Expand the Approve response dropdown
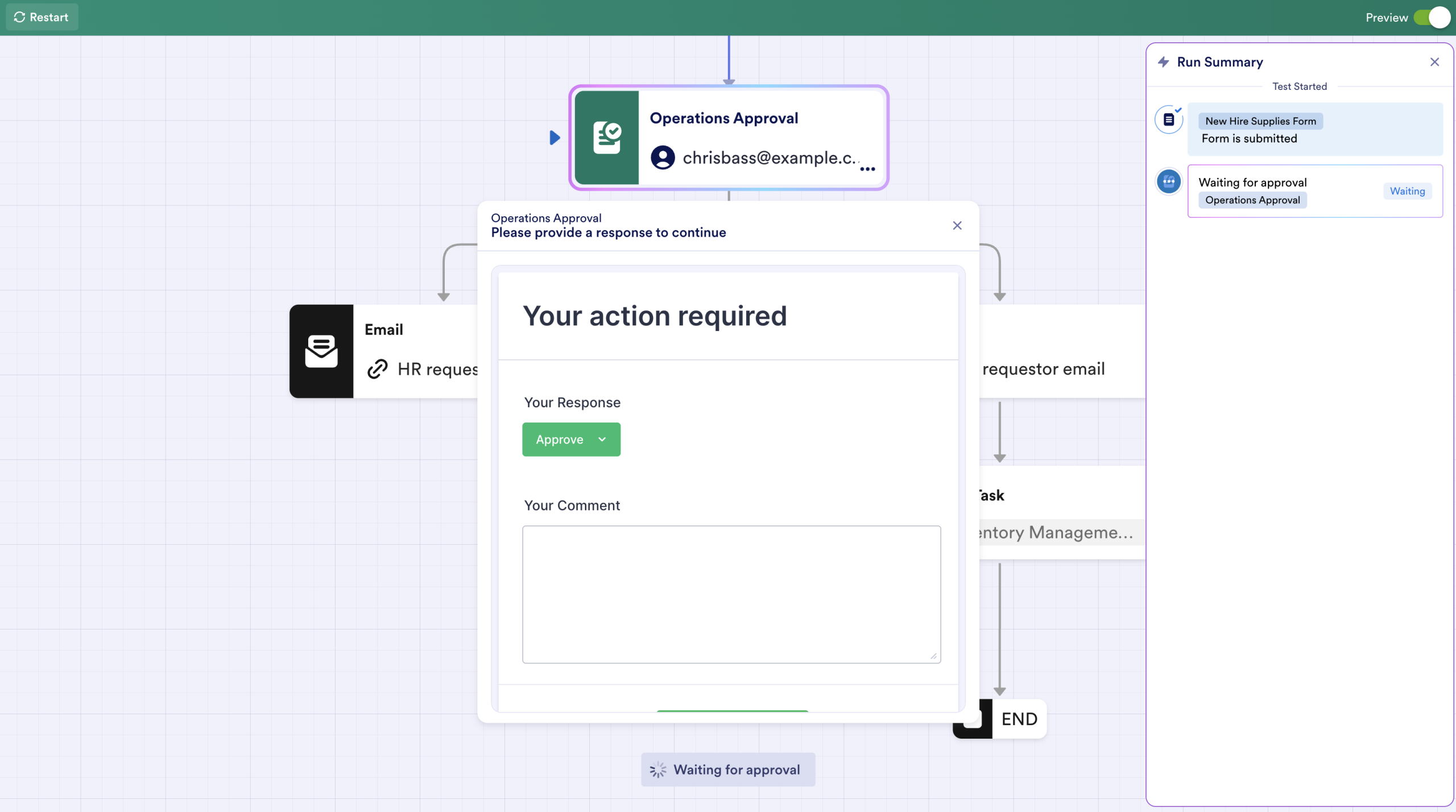Image resolution: width=1456 pixels, height=812 pixels. pos(601,439)
